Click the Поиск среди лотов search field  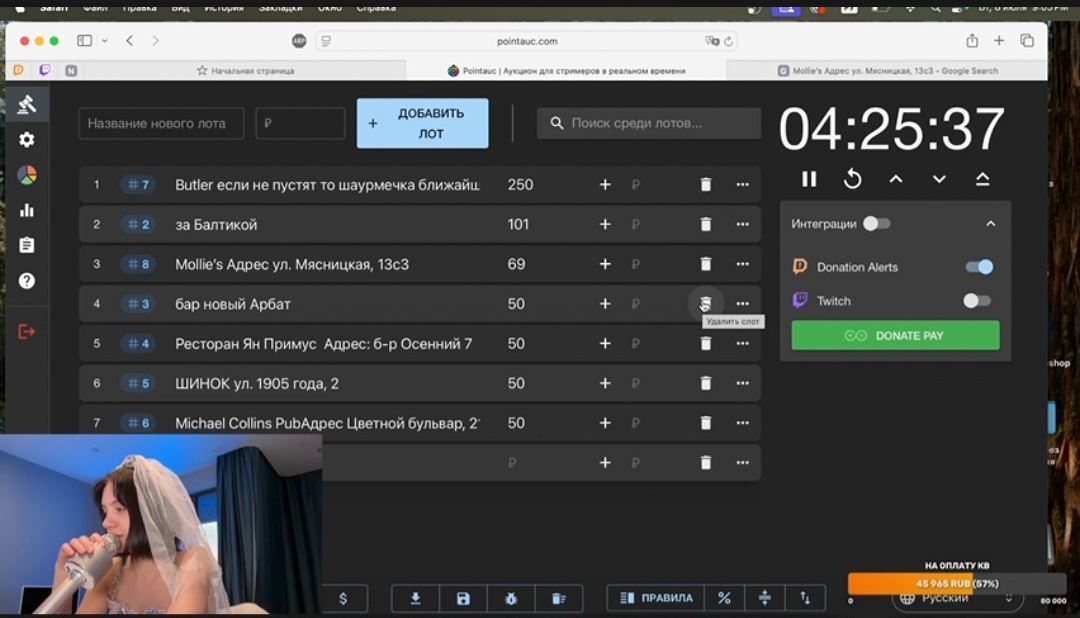point(649,123)
